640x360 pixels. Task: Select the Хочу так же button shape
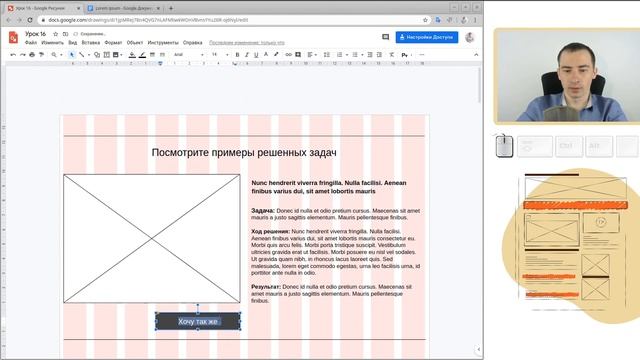198,322
